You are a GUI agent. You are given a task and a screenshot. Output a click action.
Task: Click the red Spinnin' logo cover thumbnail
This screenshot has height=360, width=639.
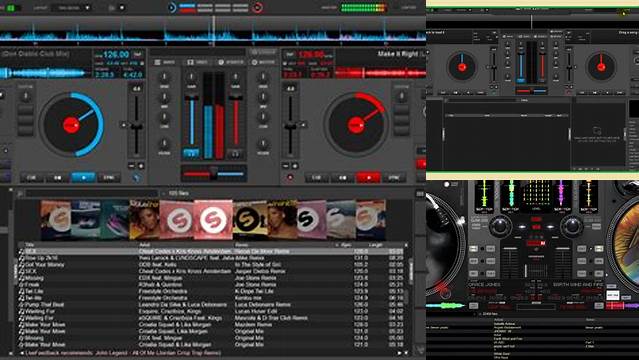(213, 220)
